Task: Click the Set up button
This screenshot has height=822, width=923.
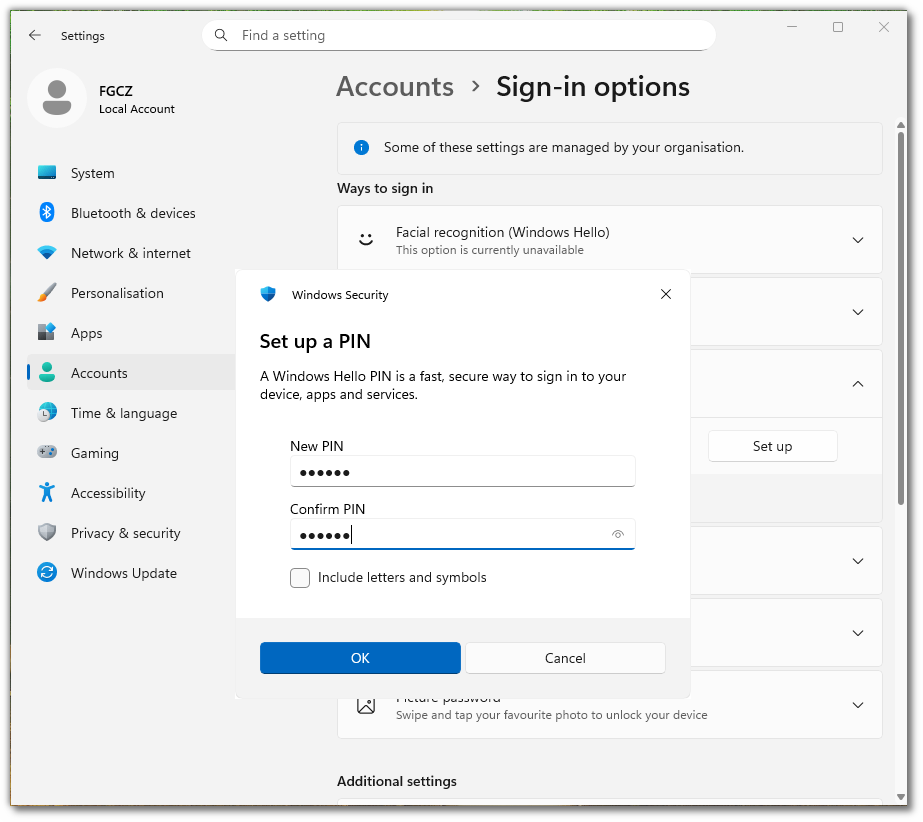Action: point(772,446)
